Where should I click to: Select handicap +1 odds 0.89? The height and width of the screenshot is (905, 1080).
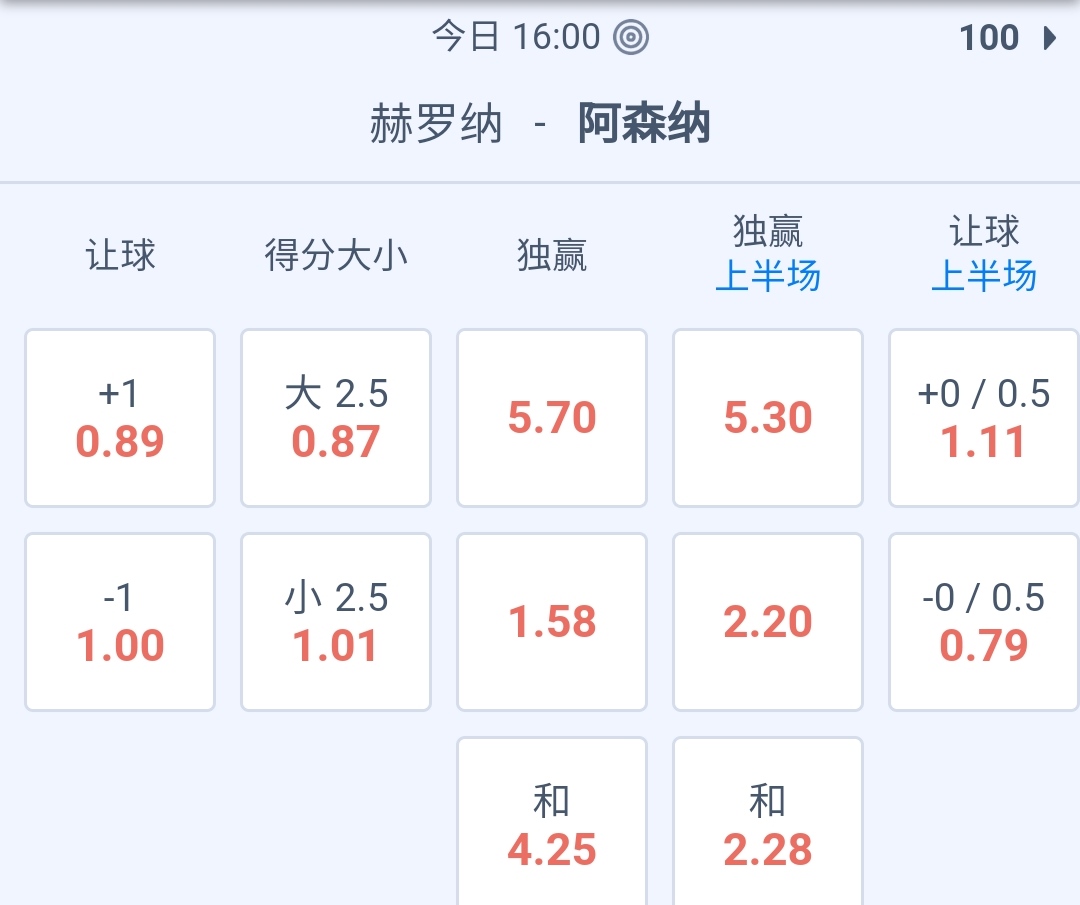120,418
